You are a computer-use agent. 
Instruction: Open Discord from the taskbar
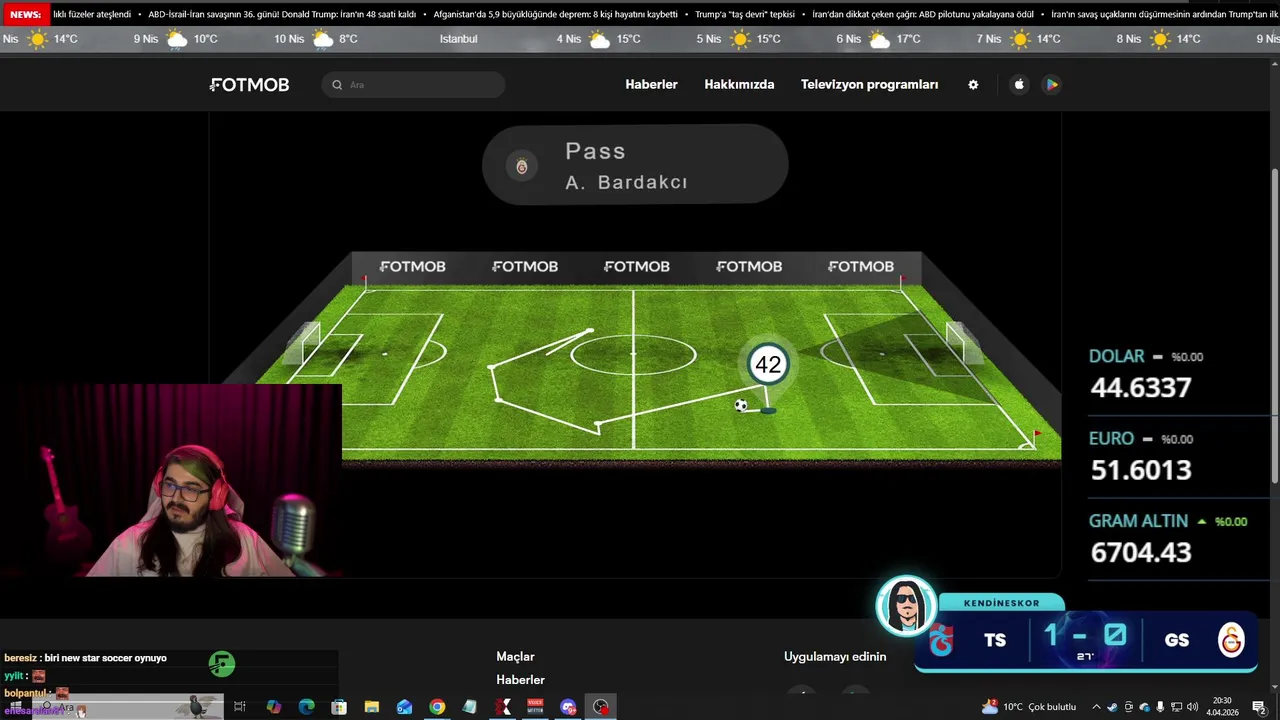(568, 707)
